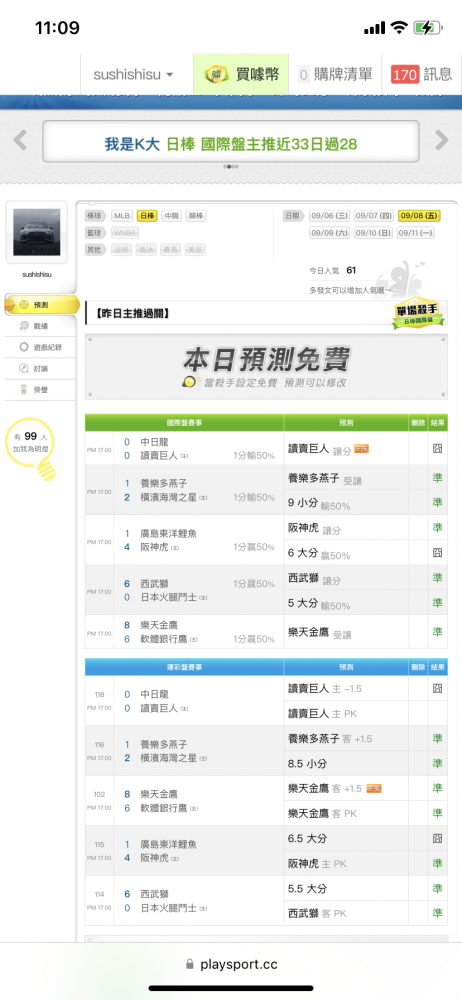Click the banner carousel page dots
The height and width of the screenshot is (1000, 462).
(231, 166)
